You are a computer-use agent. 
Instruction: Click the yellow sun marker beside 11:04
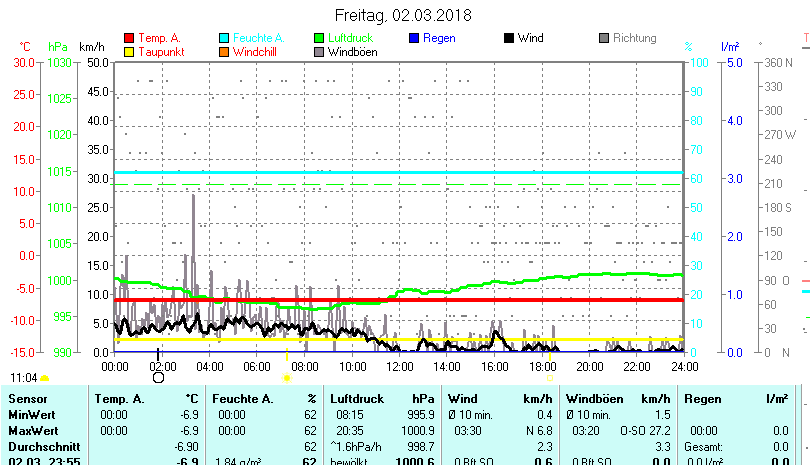44,378
